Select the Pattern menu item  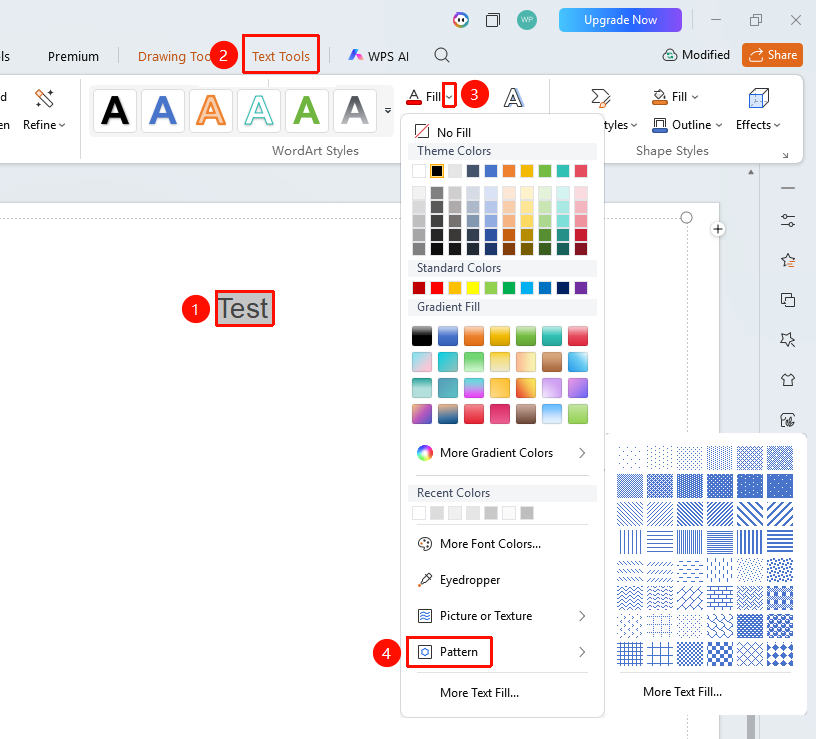[x=449, y=652]
